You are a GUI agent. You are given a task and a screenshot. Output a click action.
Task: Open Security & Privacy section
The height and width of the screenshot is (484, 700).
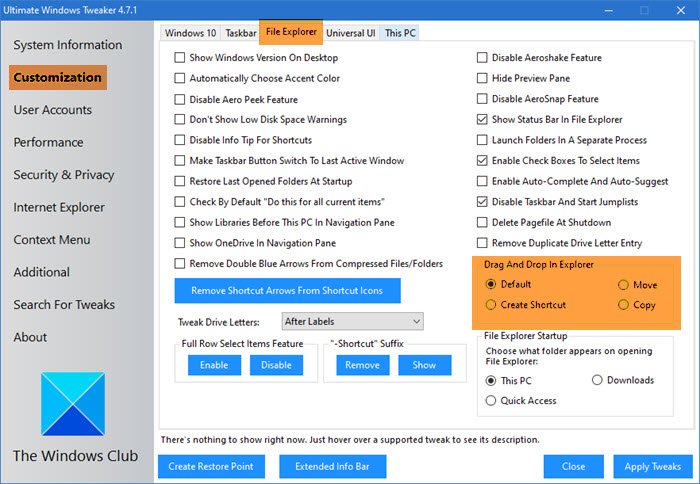coord(64,175)
